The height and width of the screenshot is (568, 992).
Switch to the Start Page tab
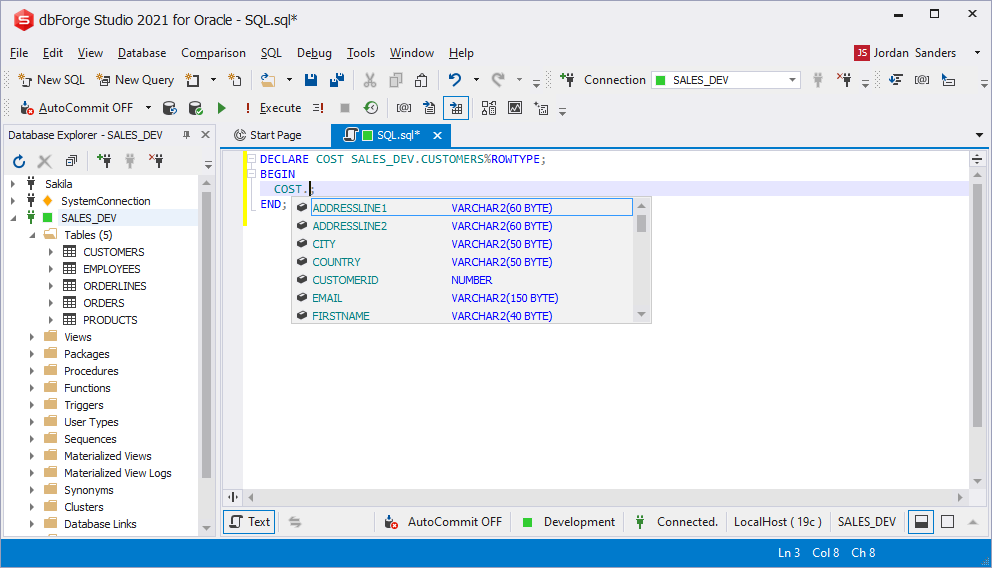[268, 135]
